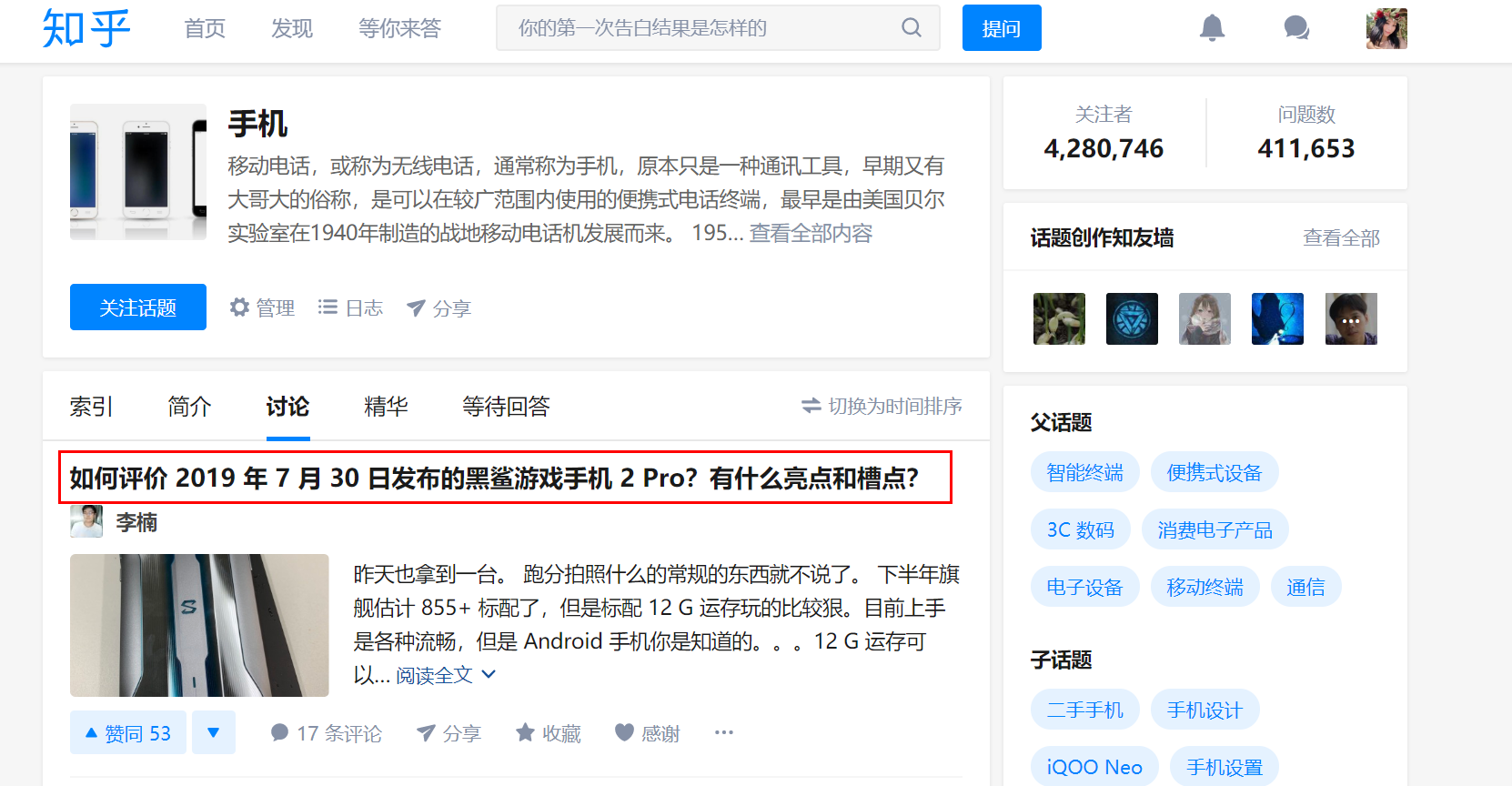
Task: Select the 讨论 tab
Action: pos(288,406)
